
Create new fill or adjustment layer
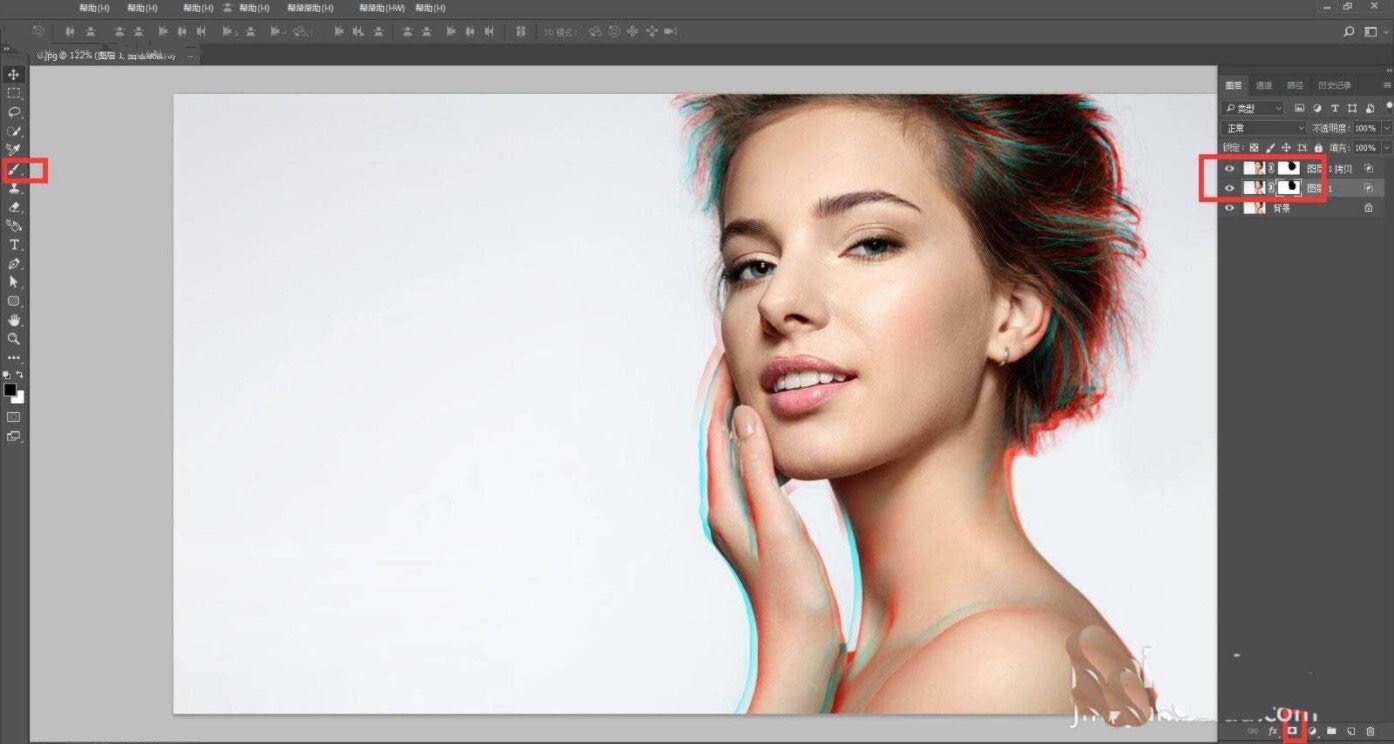pyautogui.click(x=1312, y=732)
